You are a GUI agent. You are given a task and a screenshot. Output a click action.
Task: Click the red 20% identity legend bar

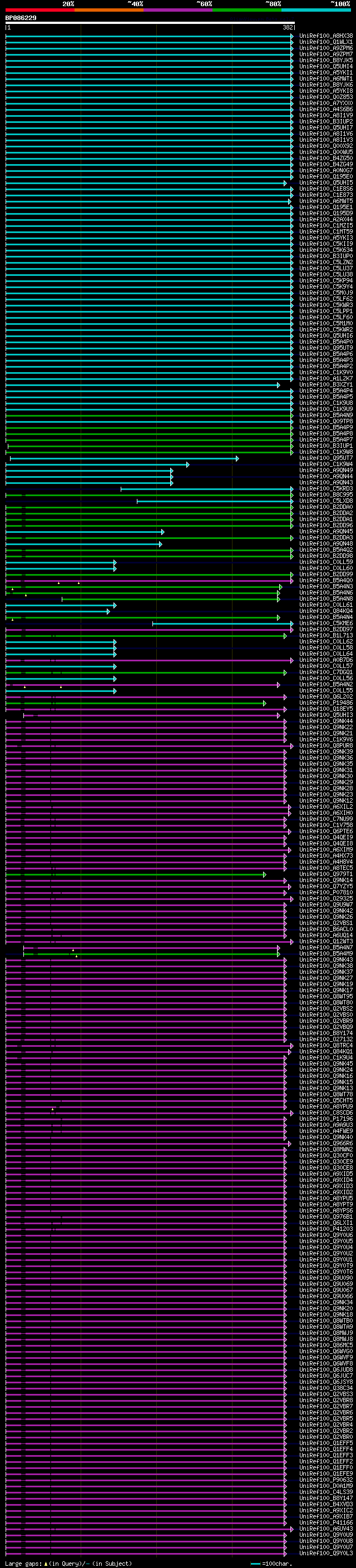[x=40, y=10]
